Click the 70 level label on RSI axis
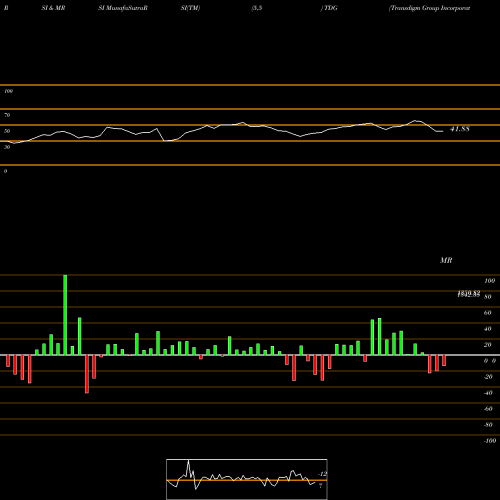 coord(7,115)
